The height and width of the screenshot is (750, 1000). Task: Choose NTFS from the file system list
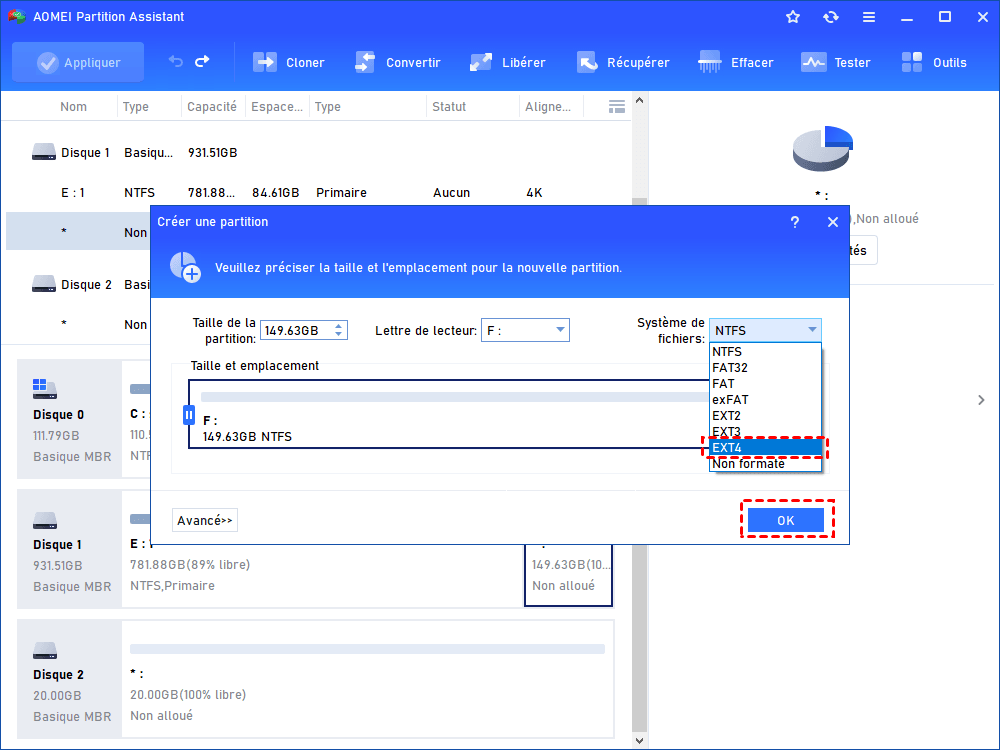tap(765, 352)
